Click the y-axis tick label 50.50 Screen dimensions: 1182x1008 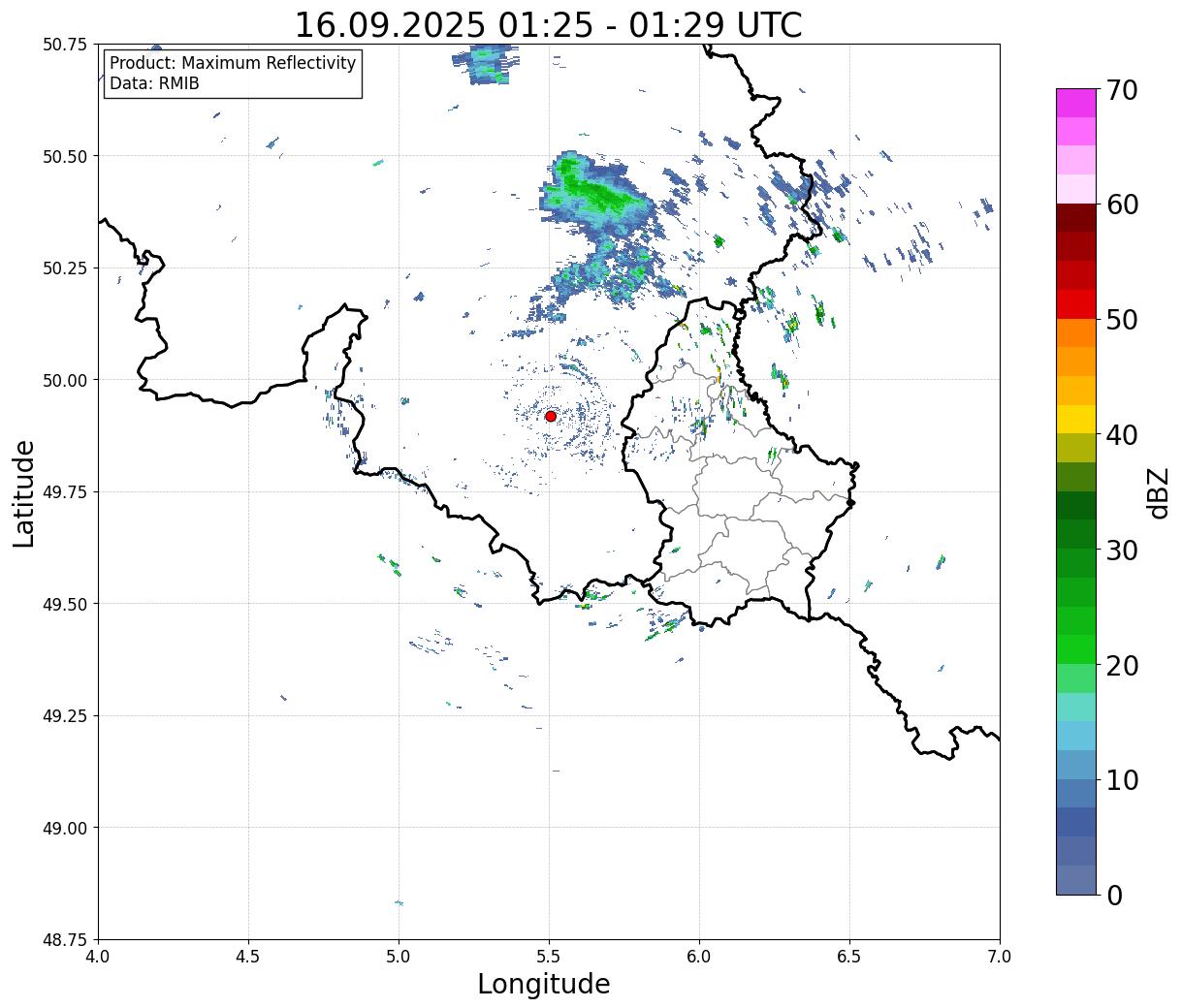[x=65, y=156]
